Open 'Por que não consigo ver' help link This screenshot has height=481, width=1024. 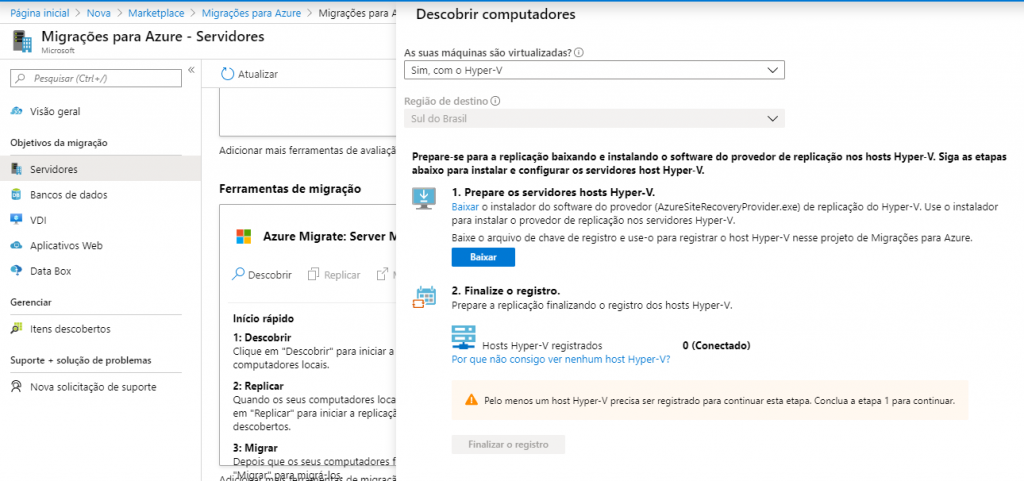pyautogui.click(x=560, y=359)
